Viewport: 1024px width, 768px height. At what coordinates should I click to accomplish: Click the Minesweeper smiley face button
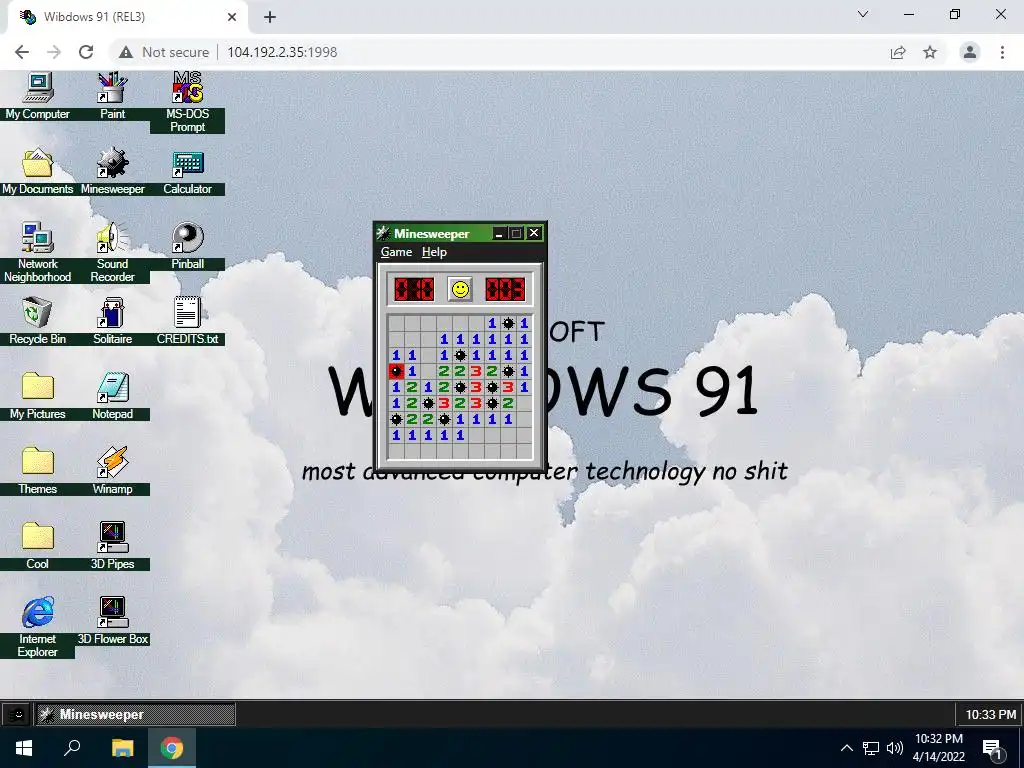click(x=460, y=289)
